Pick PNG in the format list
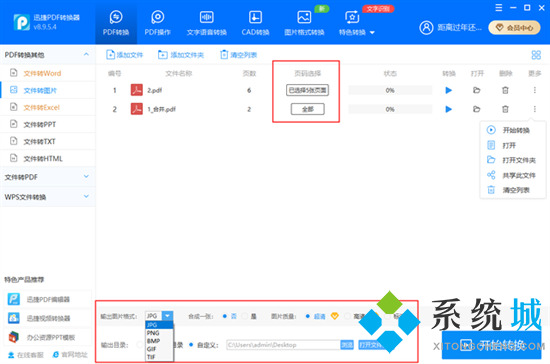The height and width of the screenshot is (364, 550). [159, 333]
